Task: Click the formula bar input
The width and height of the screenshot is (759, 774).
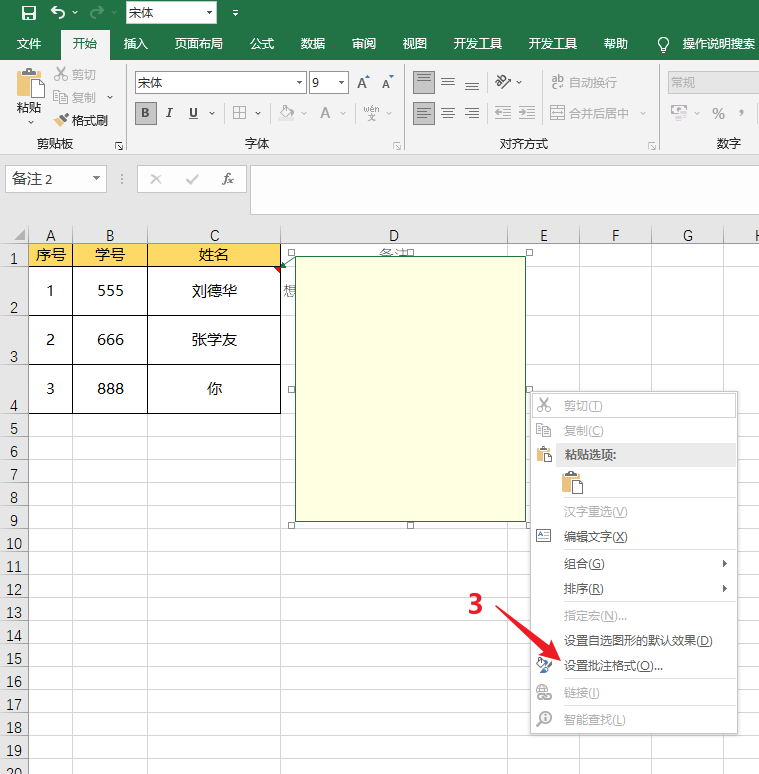Action: (504, 190)
